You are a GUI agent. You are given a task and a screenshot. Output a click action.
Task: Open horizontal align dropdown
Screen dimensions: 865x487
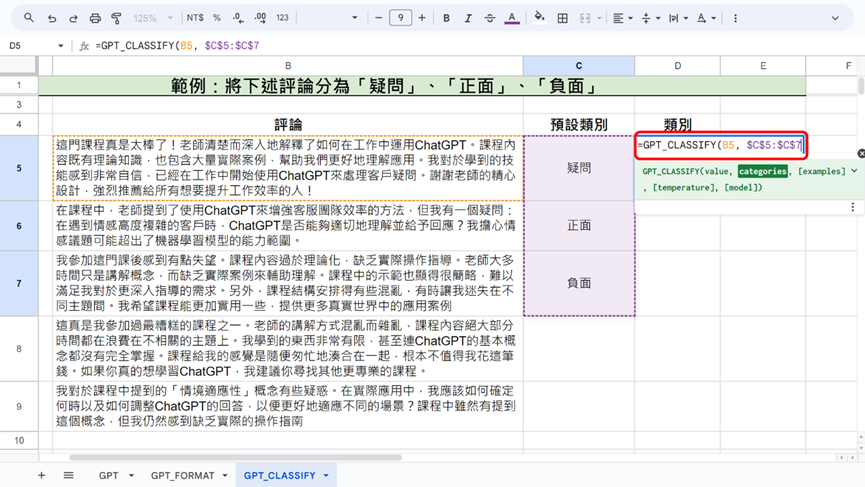(x=622, y=18)
